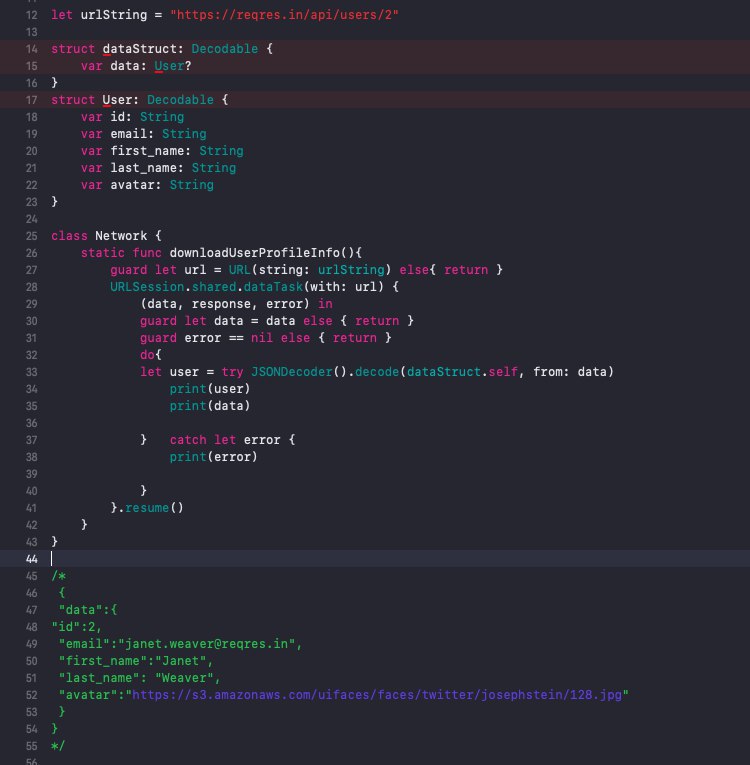The height and width of the screenshot is (765, 750).
Task: Click line number 44 in the gutter
Action: (x=31, y=559)
